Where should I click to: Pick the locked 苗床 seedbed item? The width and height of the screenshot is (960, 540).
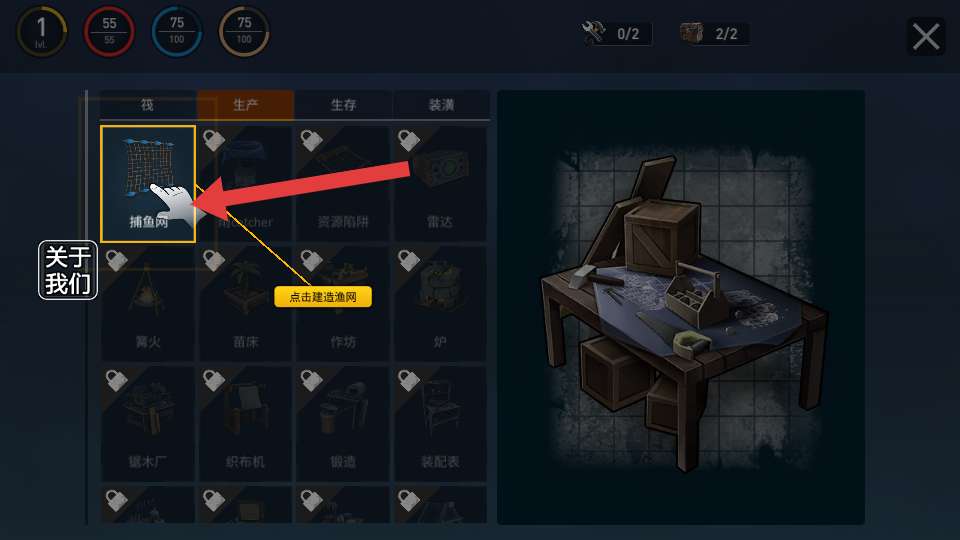[x=246, y=304]
